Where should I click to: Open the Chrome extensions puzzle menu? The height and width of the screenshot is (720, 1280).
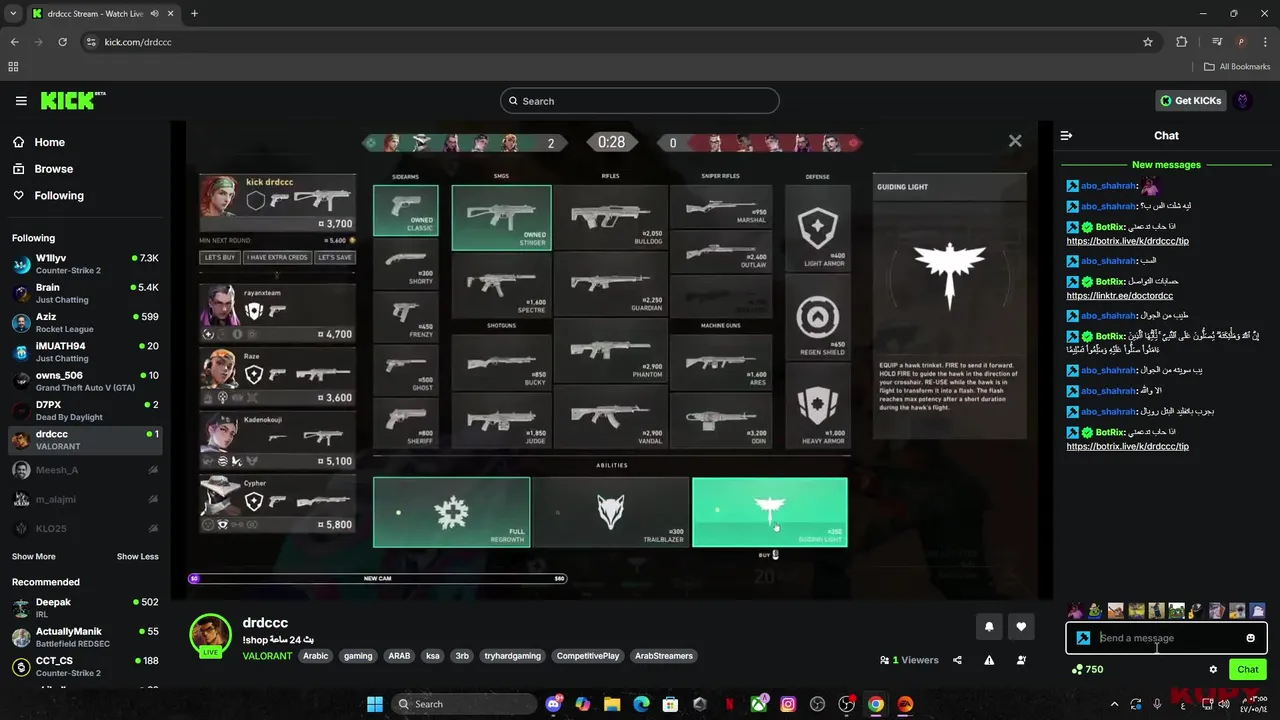[x=1182, y=42]
